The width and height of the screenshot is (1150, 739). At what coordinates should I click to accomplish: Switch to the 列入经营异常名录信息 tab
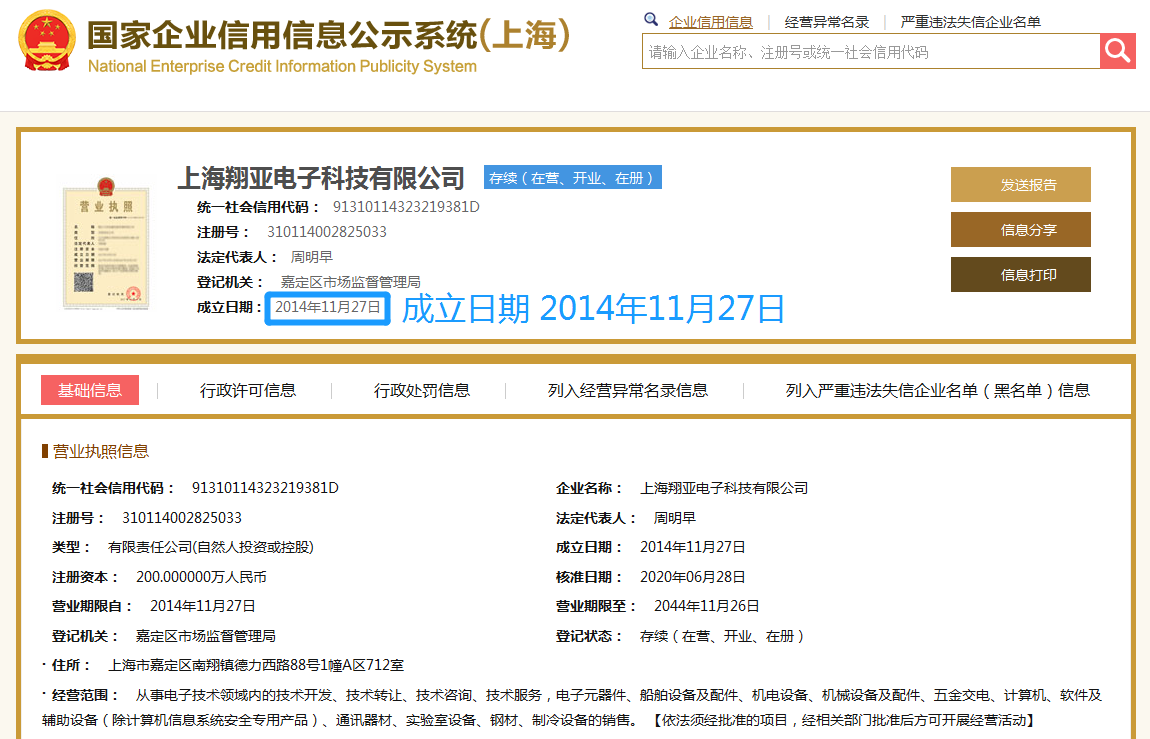[x=628, y=390]
